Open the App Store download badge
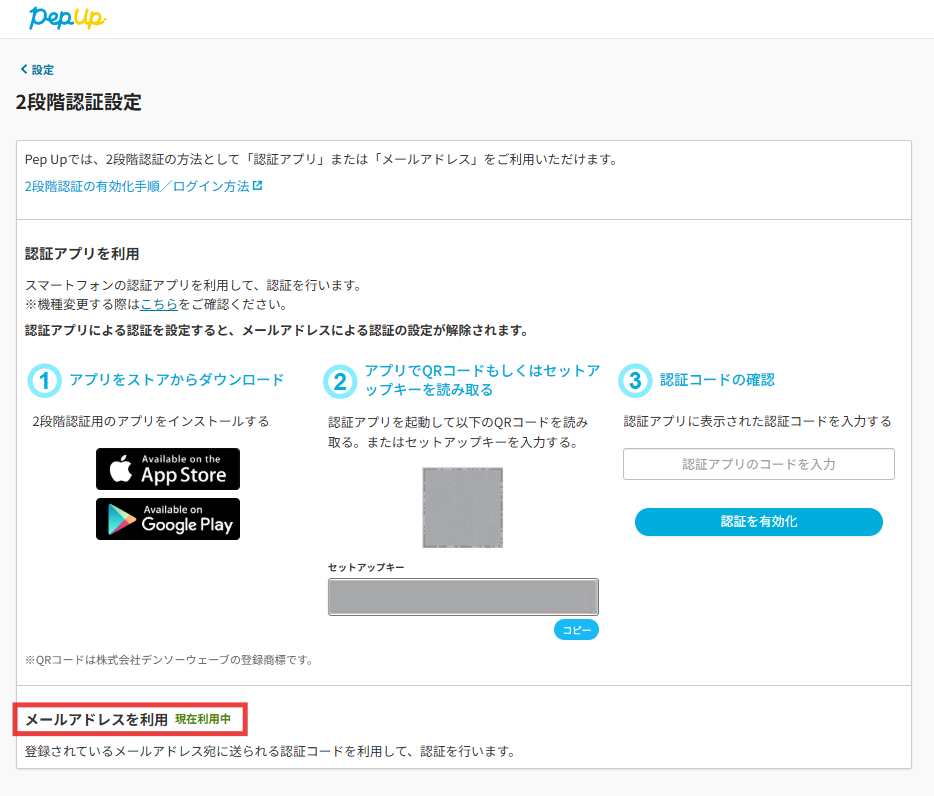Screen dimensions: 934x796 [x=168, y=469]
